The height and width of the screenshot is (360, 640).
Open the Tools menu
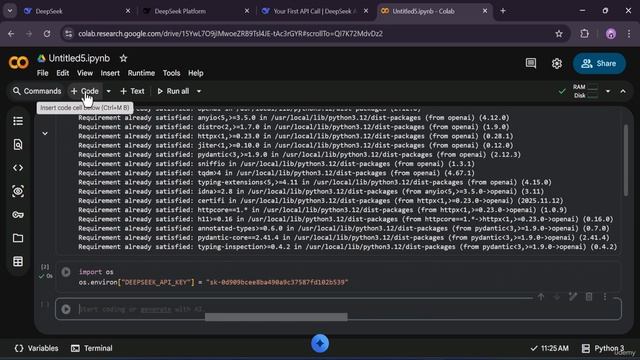(x=171, y=73)
